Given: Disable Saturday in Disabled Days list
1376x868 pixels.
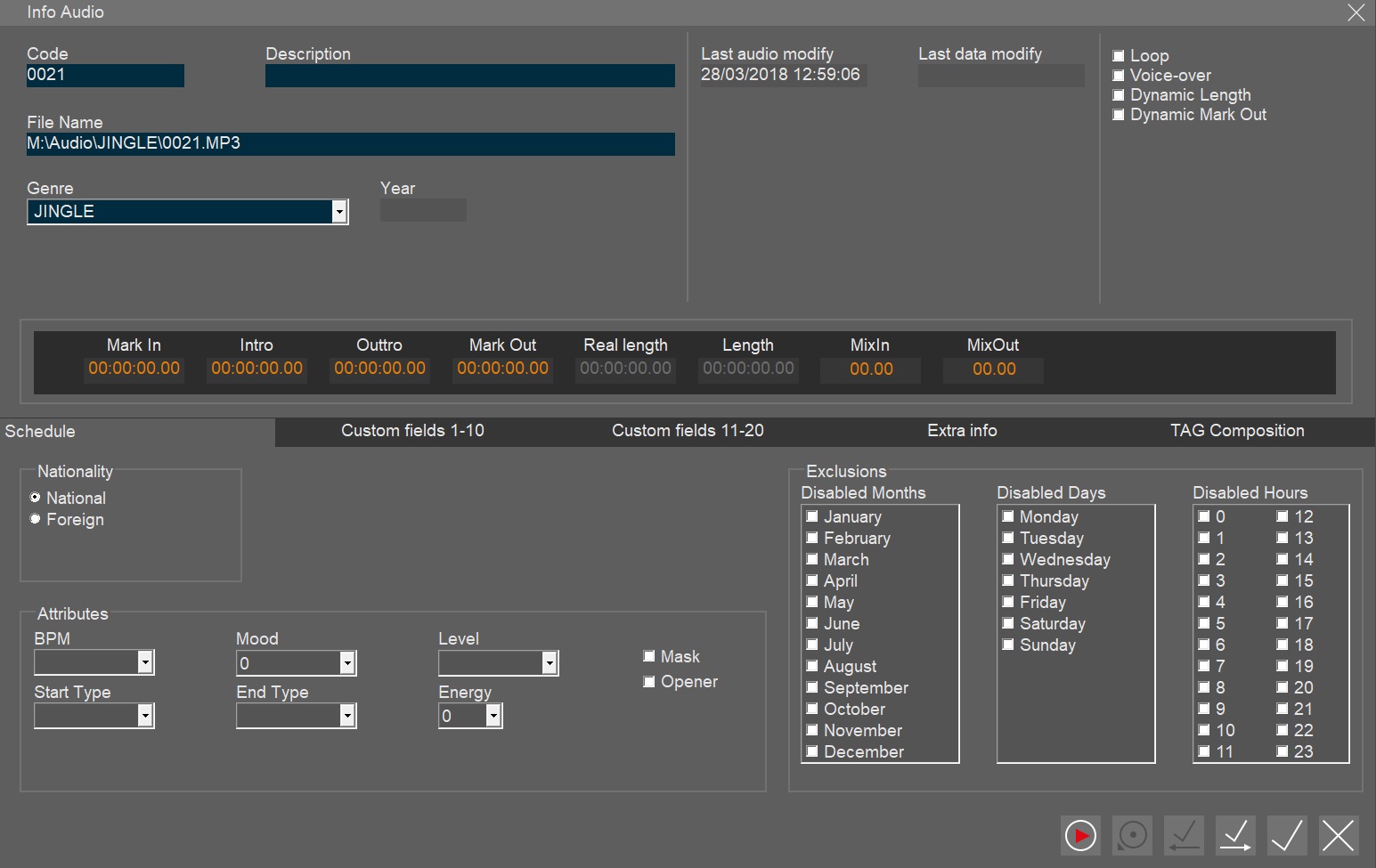Looking at the screenshot, I should click(1008, 623).
